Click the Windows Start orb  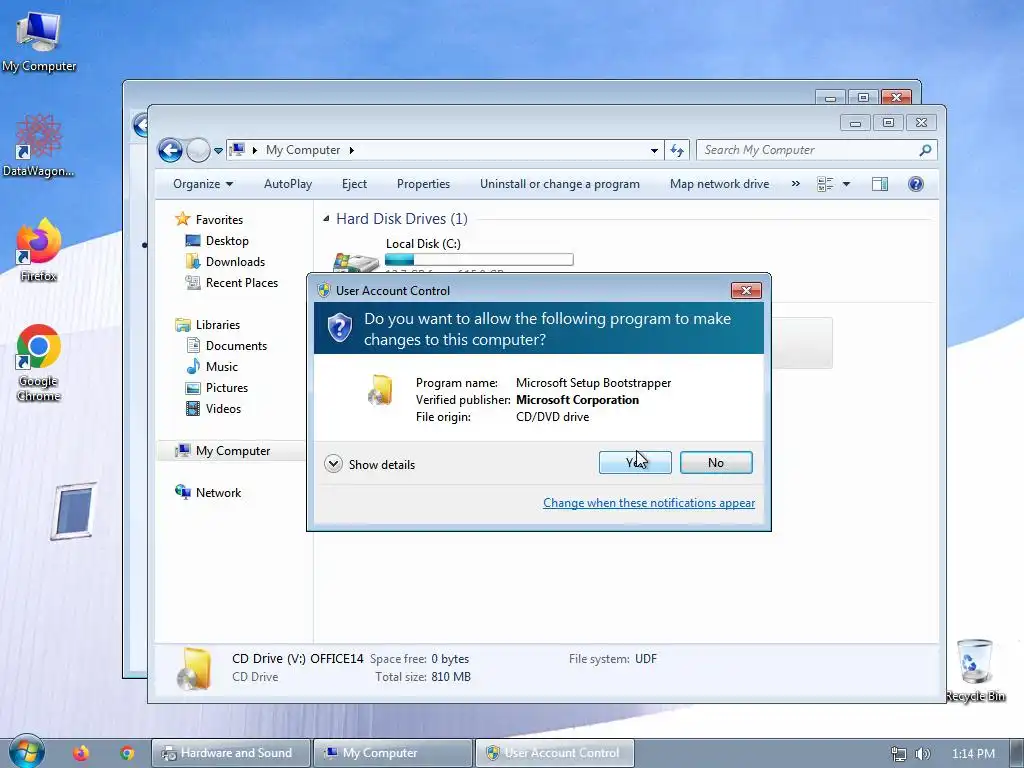(26, 751)
